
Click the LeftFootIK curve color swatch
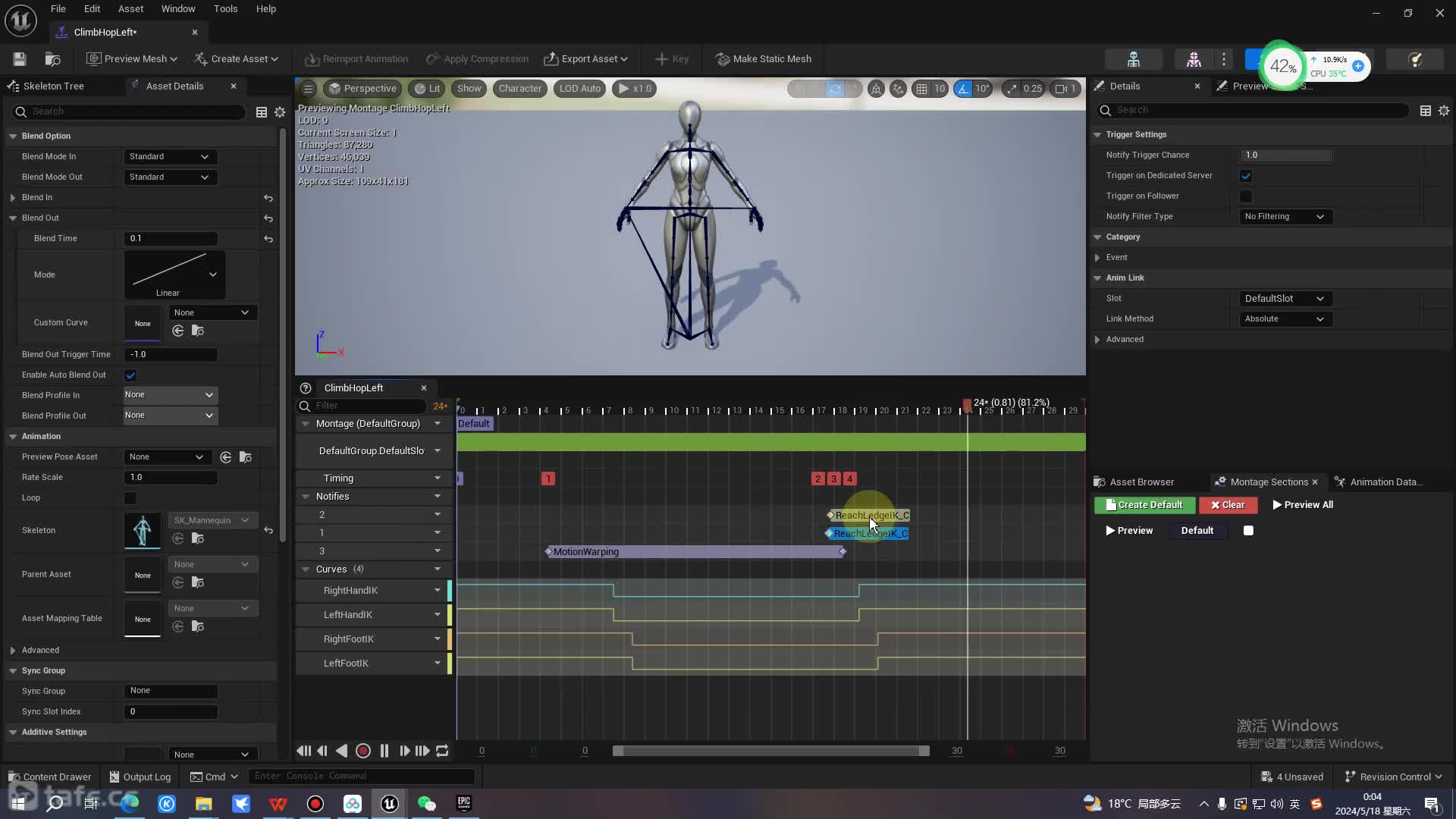(x=450, y=664)
